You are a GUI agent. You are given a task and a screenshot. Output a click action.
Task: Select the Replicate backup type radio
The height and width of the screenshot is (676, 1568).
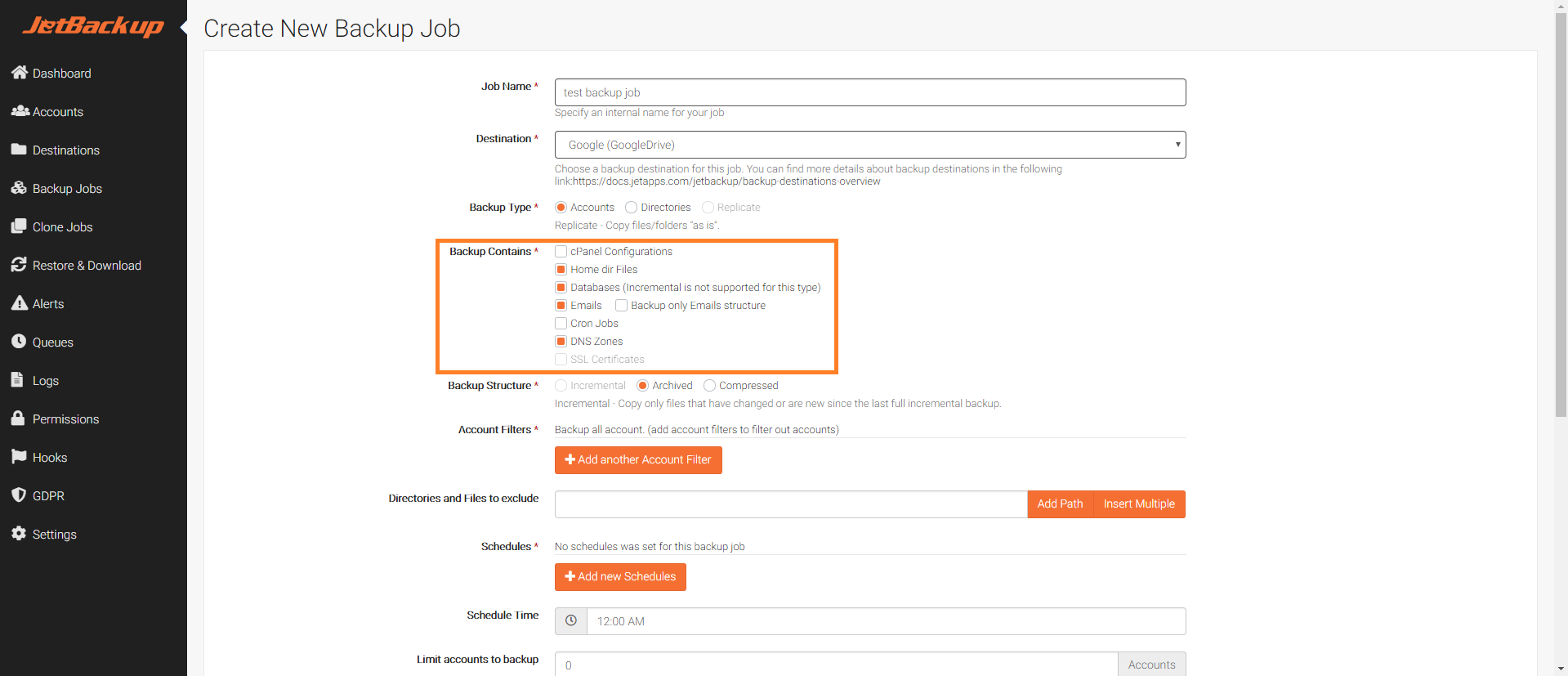pos(708,208)
